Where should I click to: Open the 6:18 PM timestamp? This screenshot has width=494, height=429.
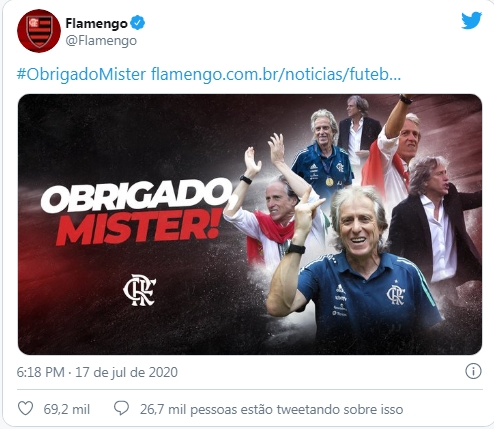40,372
